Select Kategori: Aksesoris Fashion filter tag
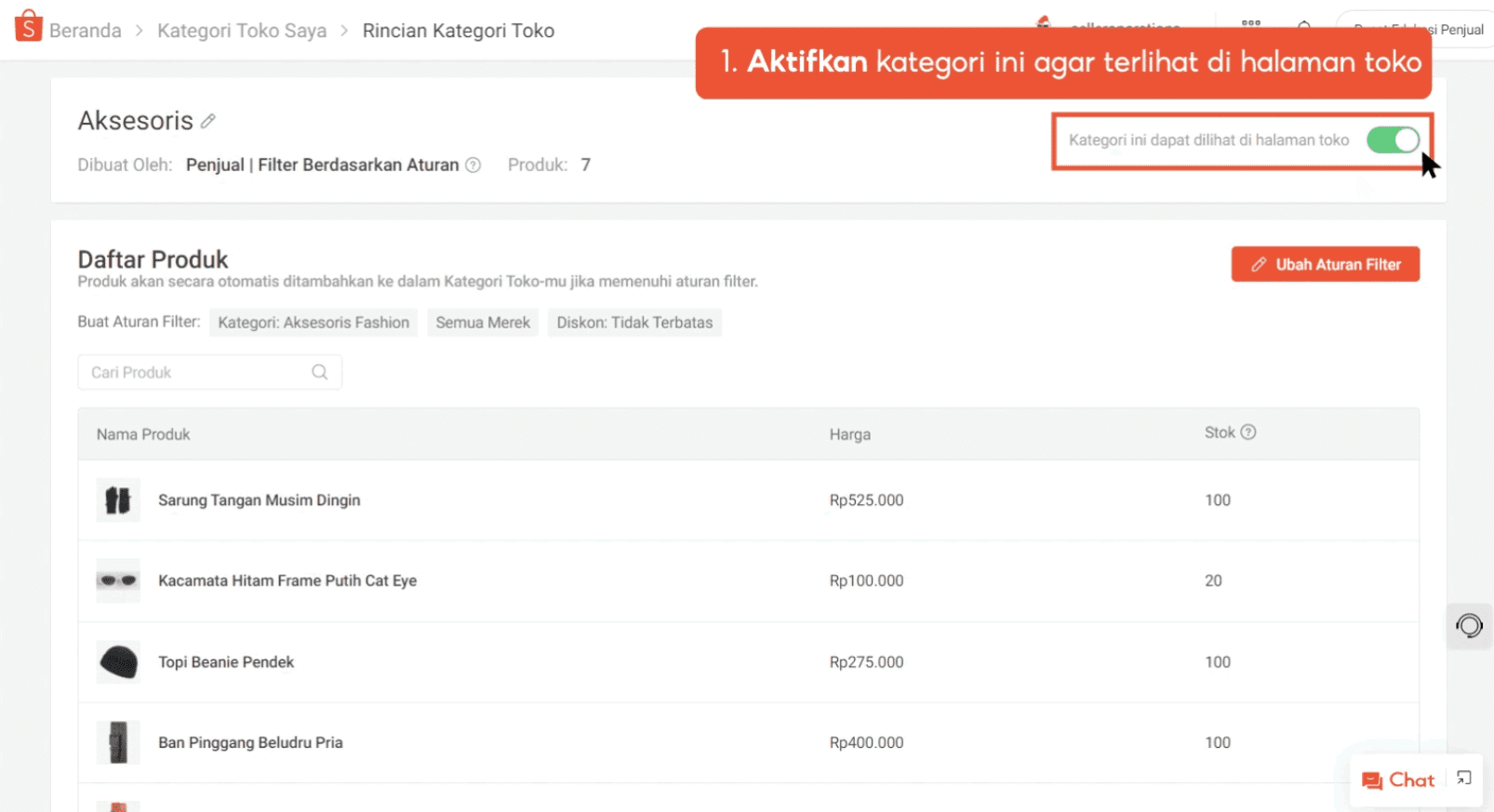This screenshot has width=1494, height=812. [313, 323]
